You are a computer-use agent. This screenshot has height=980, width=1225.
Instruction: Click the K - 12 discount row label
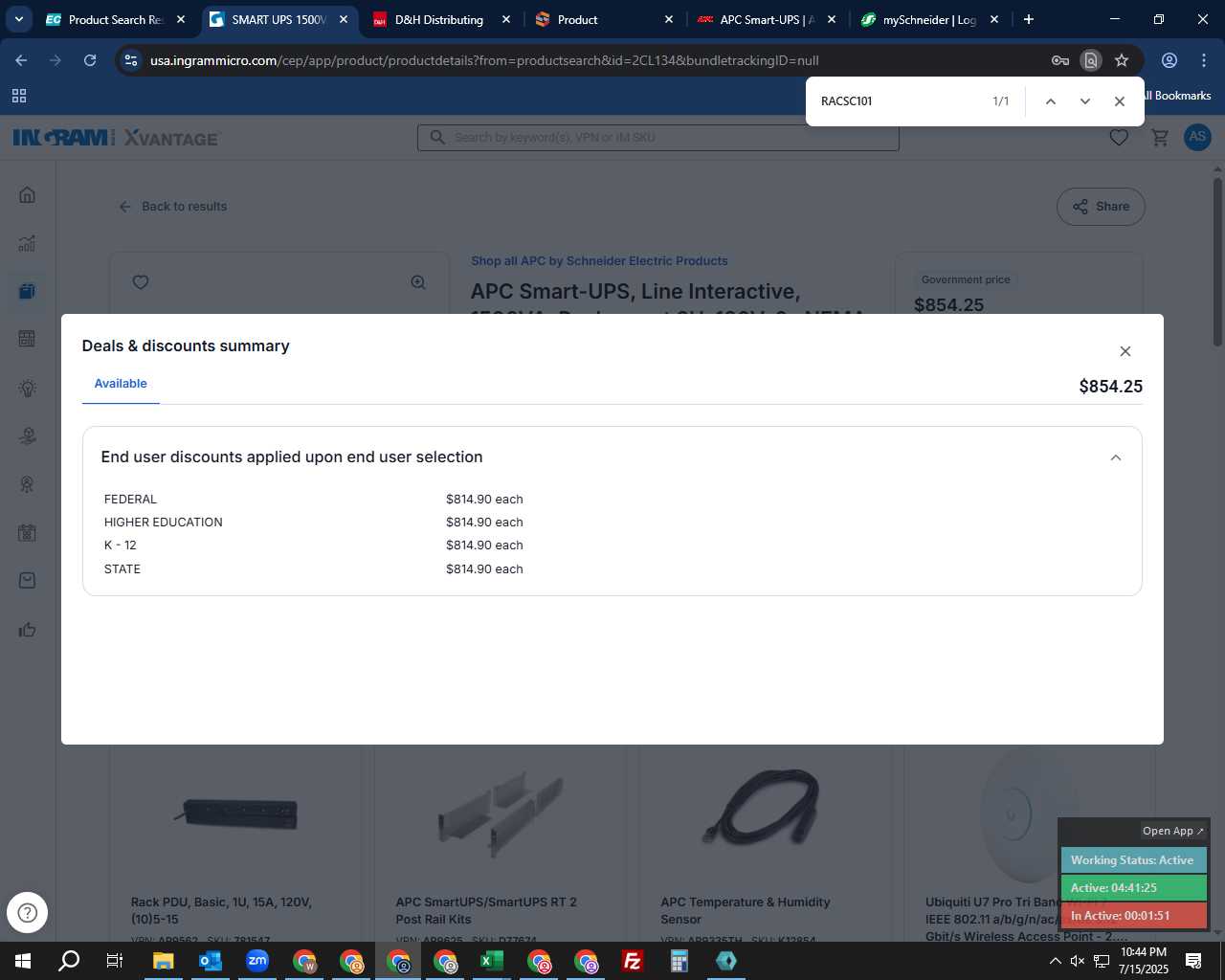point(121,546)
